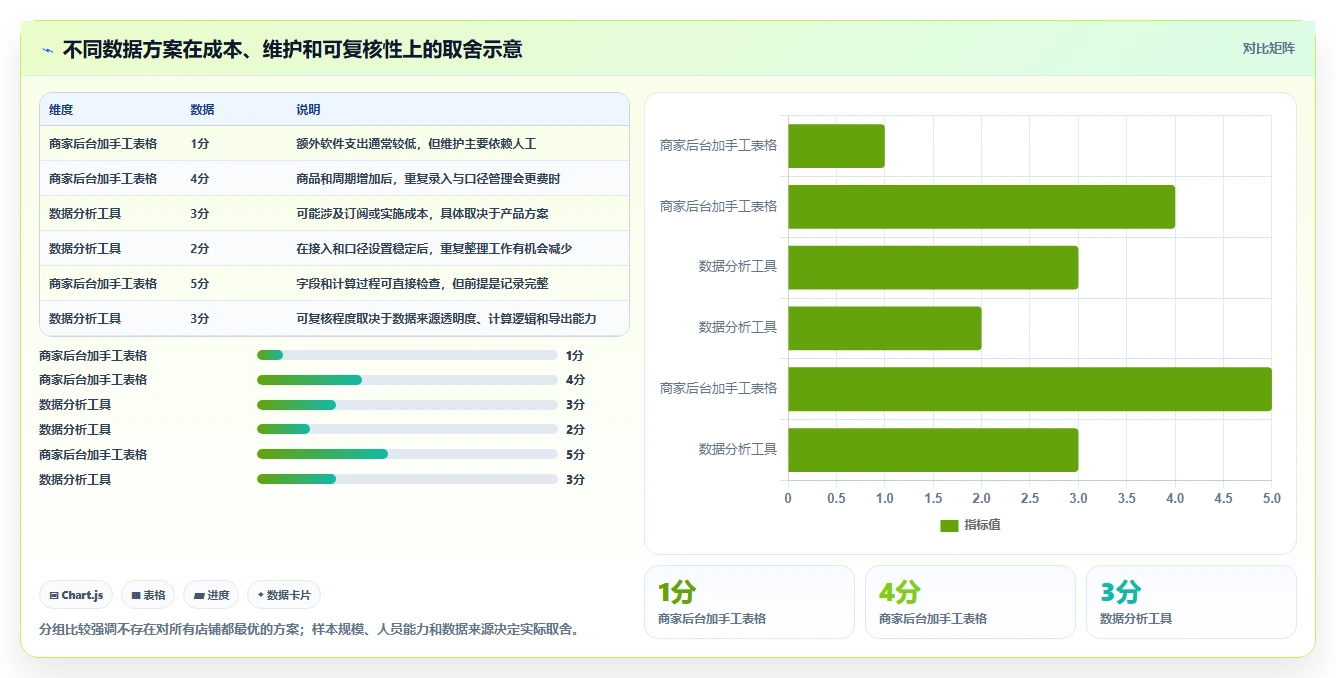Click the Chart.js chip
Screen dimensions: 1336x678
[77, 595]
